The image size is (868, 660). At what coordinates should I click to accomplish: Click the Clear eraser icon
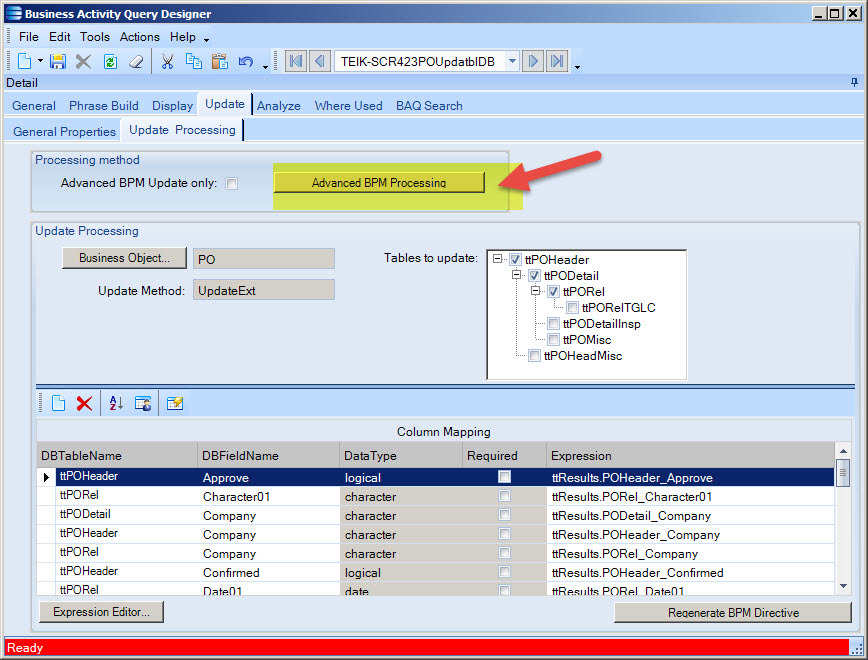pyautogui.click(x=137, y=62)
